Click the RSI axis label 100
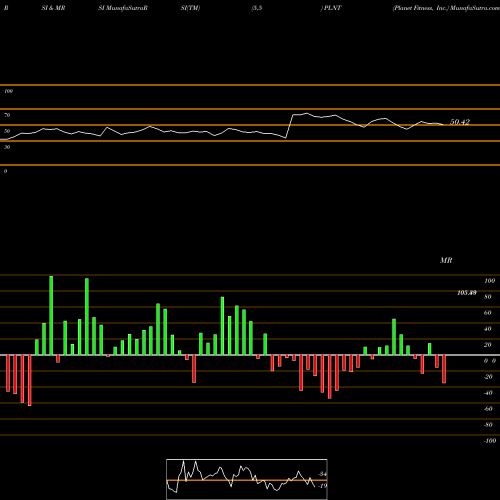This screenshot has height=500, width=500. (8, 91)
